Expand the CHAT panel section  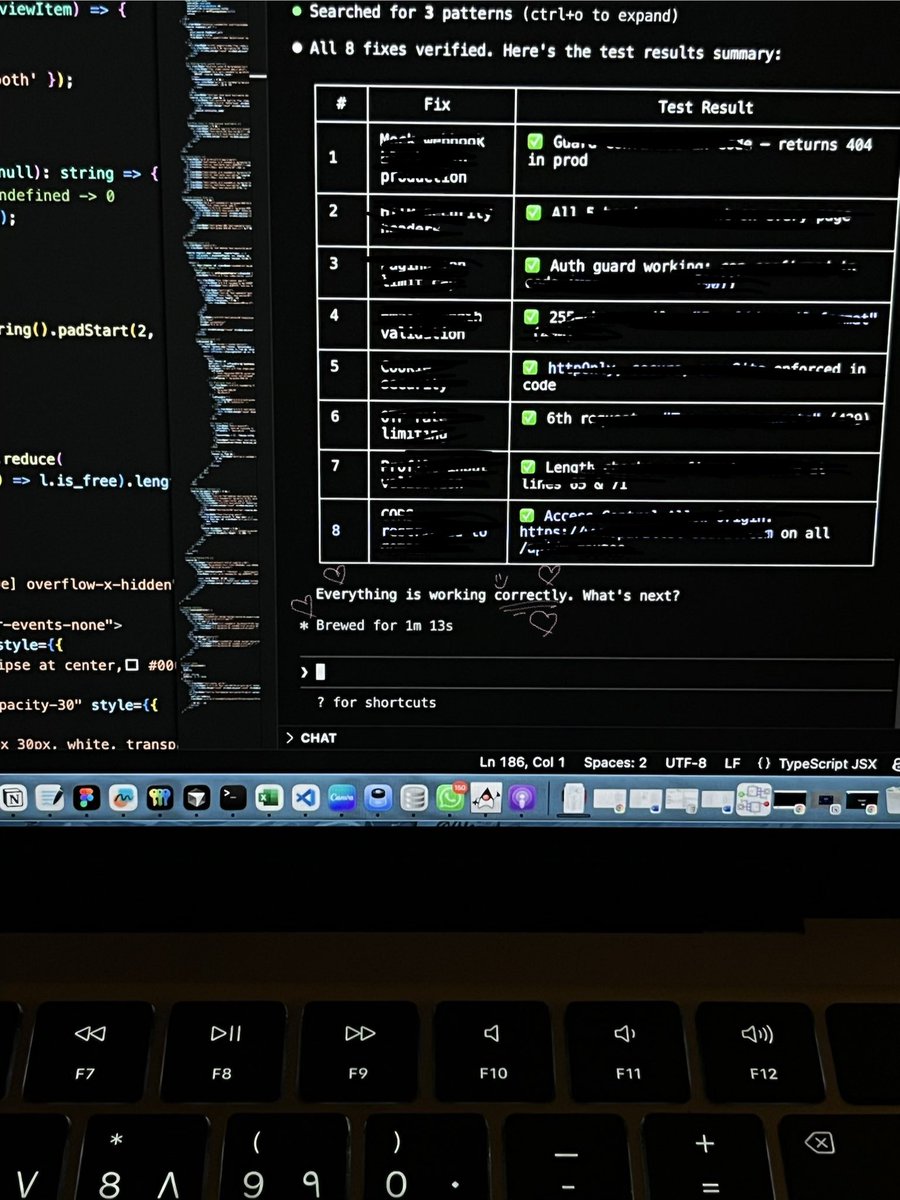click(x=311, y=738)
